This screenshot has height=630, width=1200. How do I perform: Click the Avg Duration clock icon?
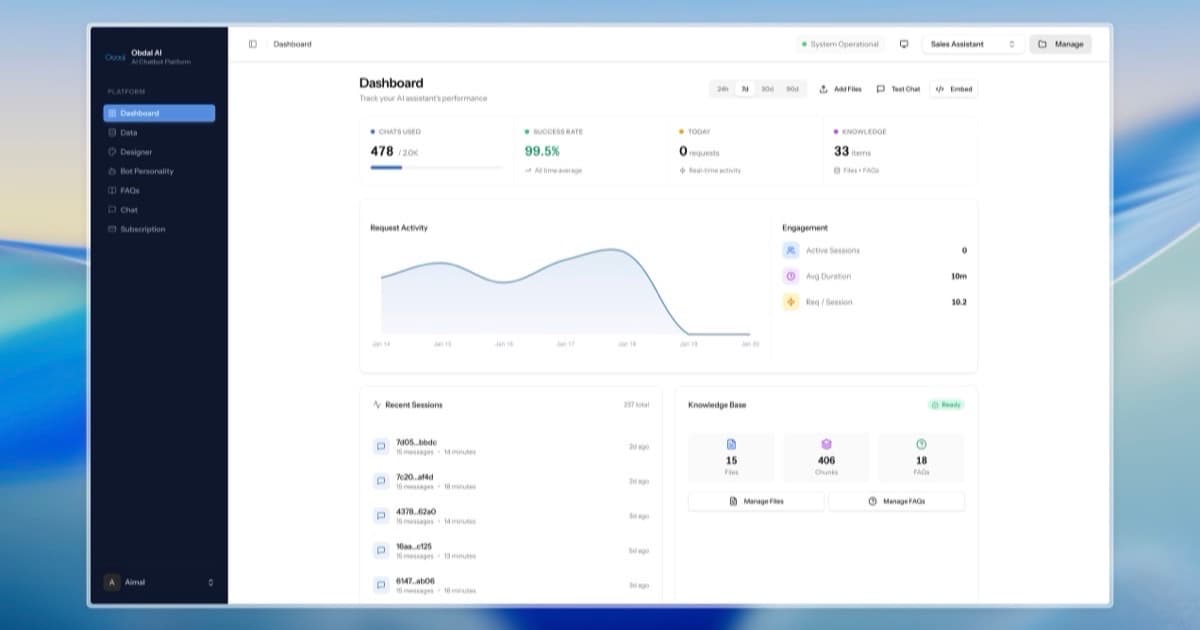click(x=791, y=276)
